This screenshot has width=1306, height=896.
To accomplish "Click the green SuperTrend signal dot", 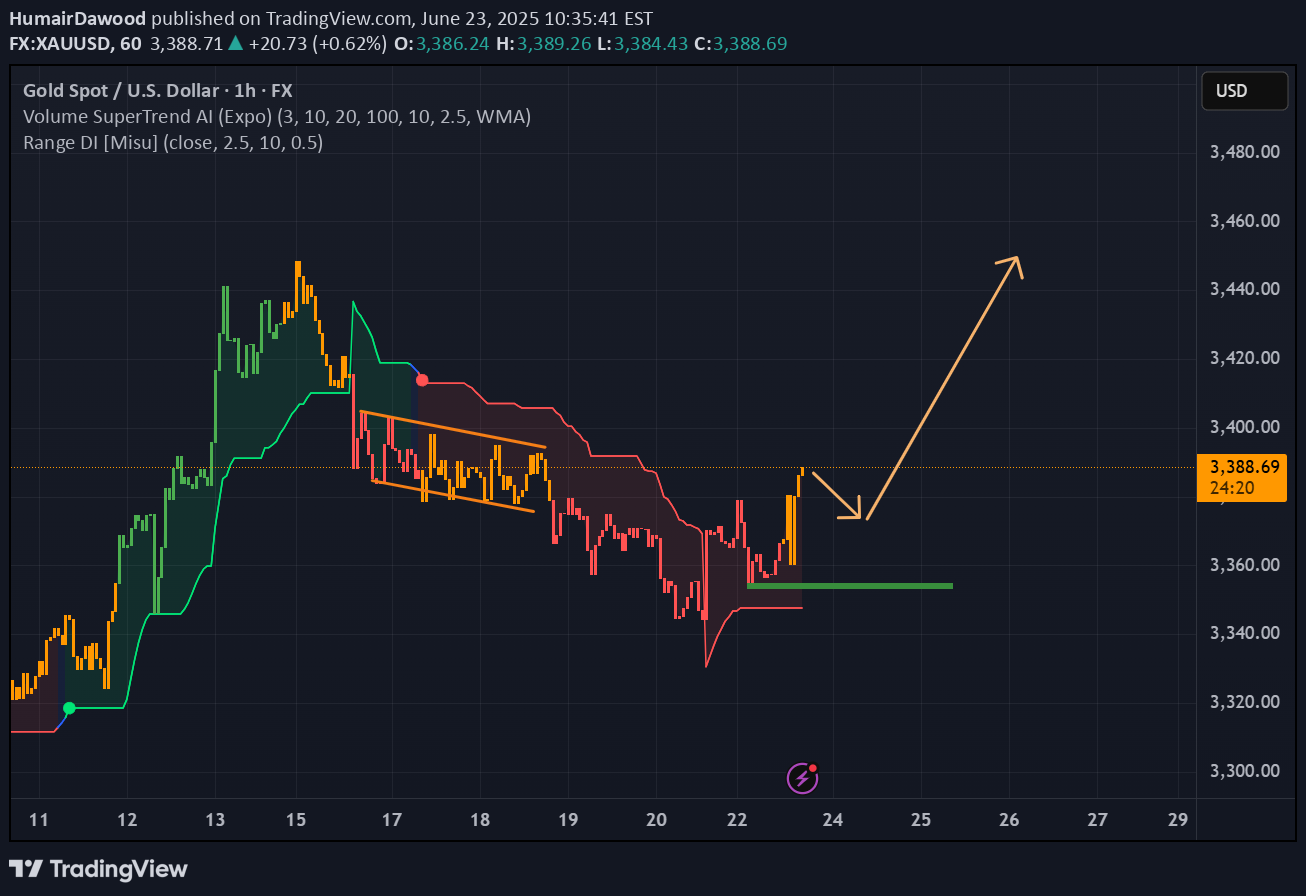I will pyautogui.click(x=69, y=708).
